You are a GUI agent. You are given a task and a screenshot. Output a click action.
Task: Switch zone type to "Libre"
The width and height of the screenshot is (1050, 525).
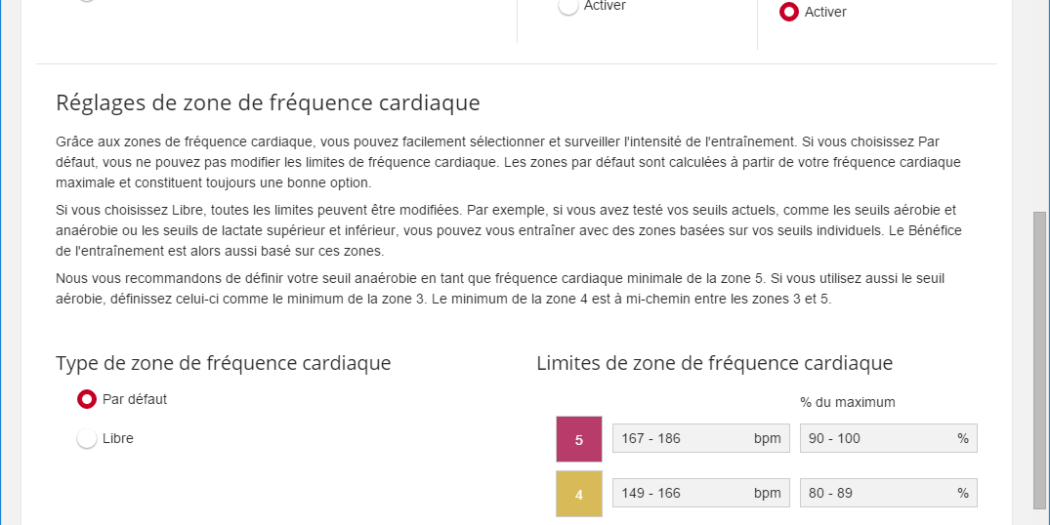pyautogui.click(x=87, y=439)
